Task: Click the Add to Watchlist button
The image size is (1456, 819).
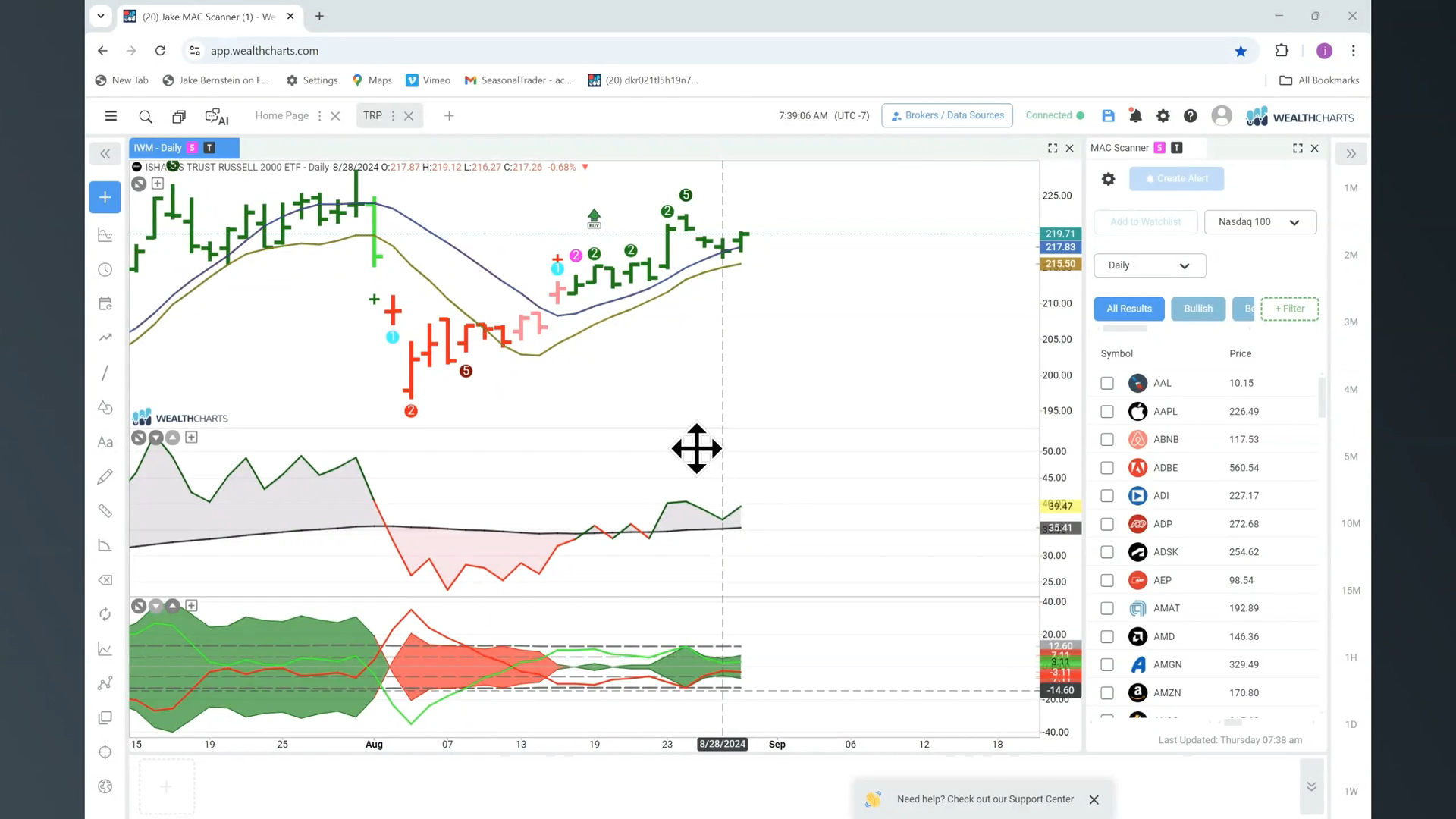Action: pos(1145,222)
